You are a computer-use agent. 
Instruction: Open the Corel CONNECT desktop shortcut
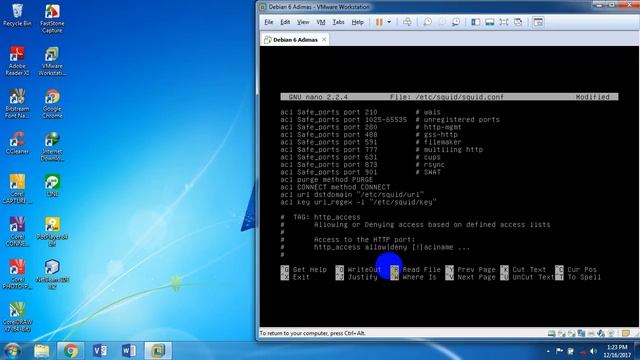tap(17, 231)
